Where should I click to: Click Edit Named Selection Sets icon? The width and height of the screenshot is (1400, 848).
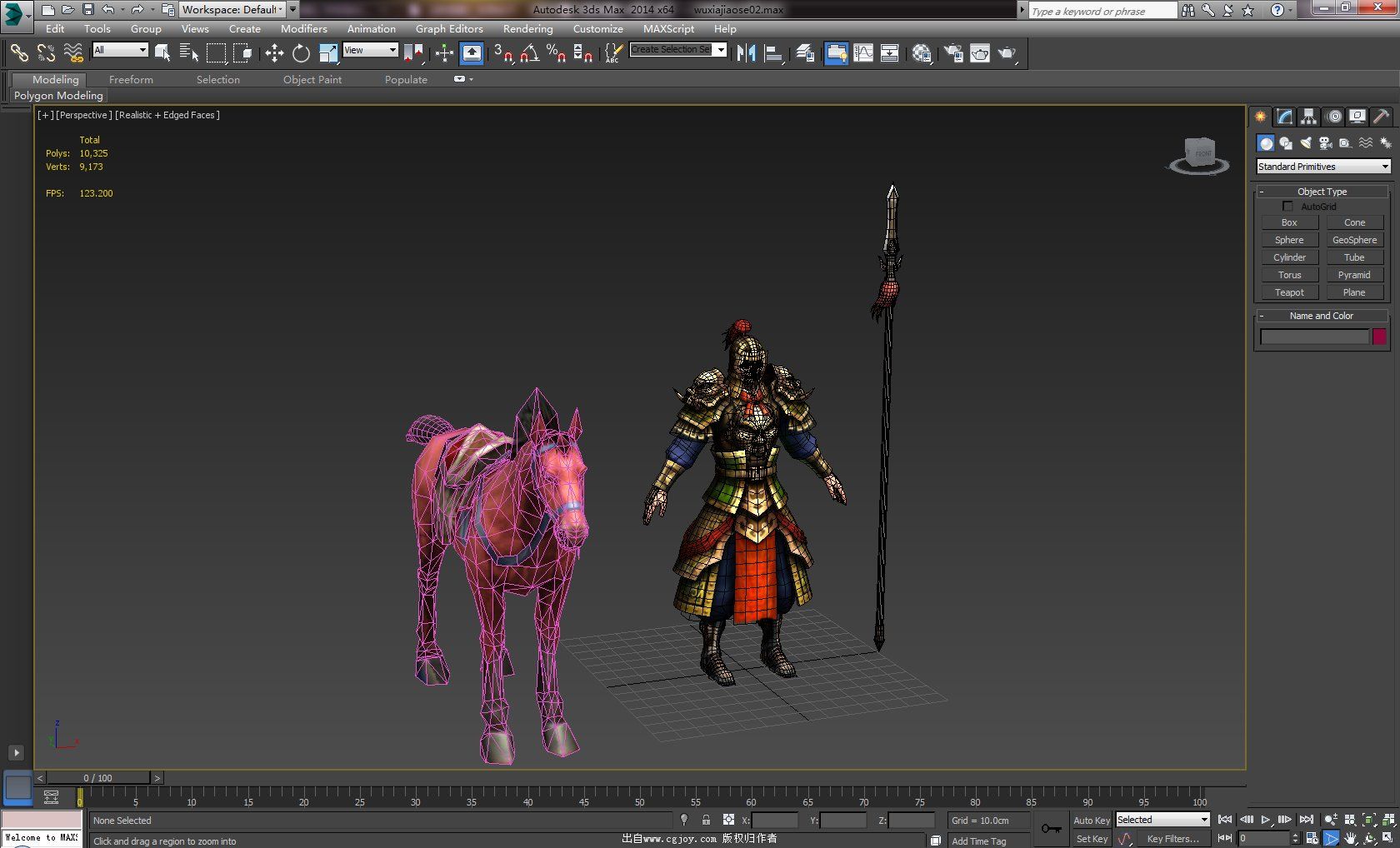click(x=612, y=53)
